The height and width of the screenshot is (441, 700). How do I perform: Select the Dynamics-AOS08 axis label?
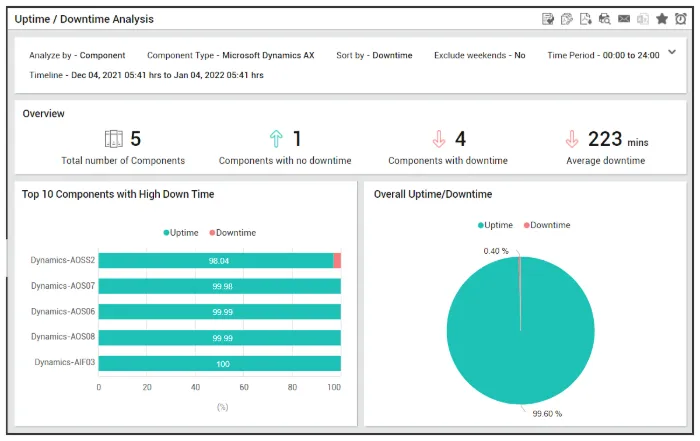click(x=63, y=337)
